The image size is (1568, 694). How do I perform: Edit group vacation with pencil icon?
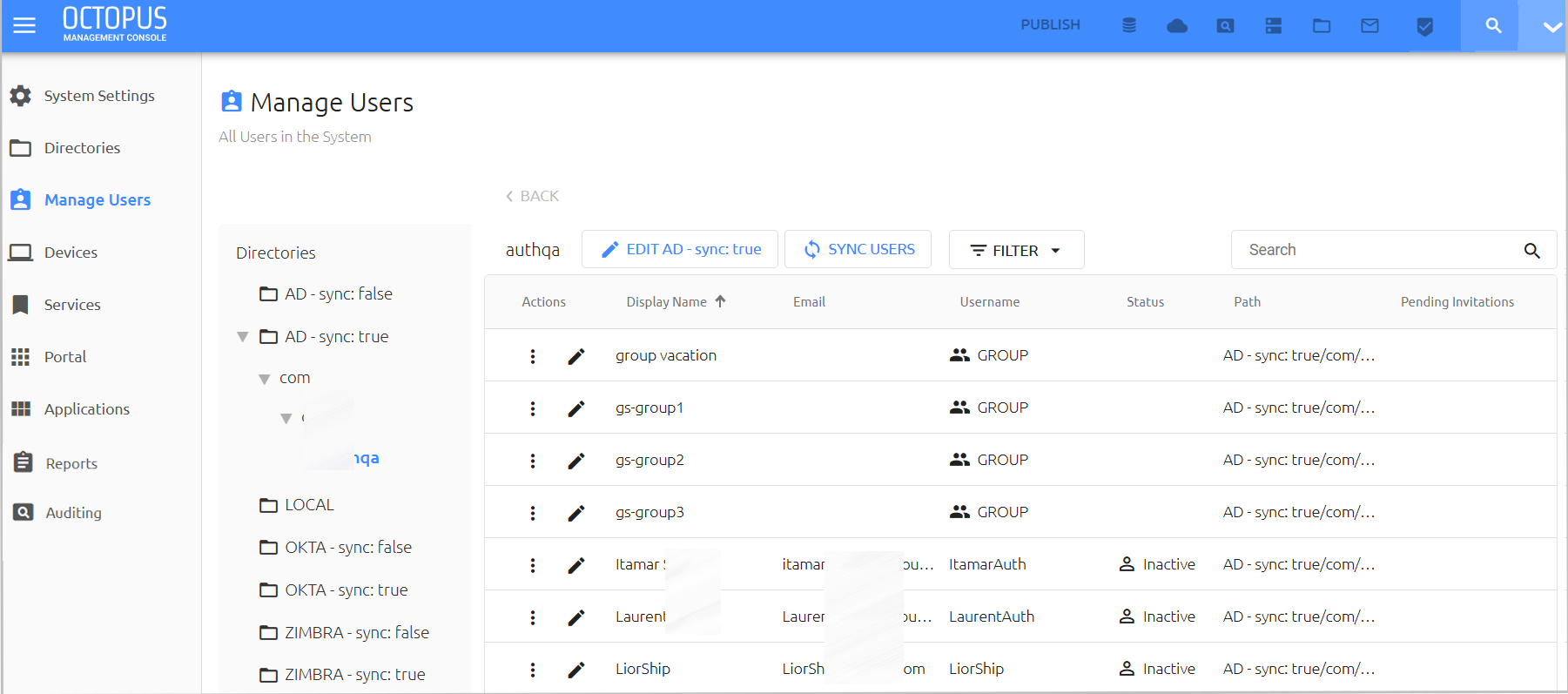pos(576,356)
